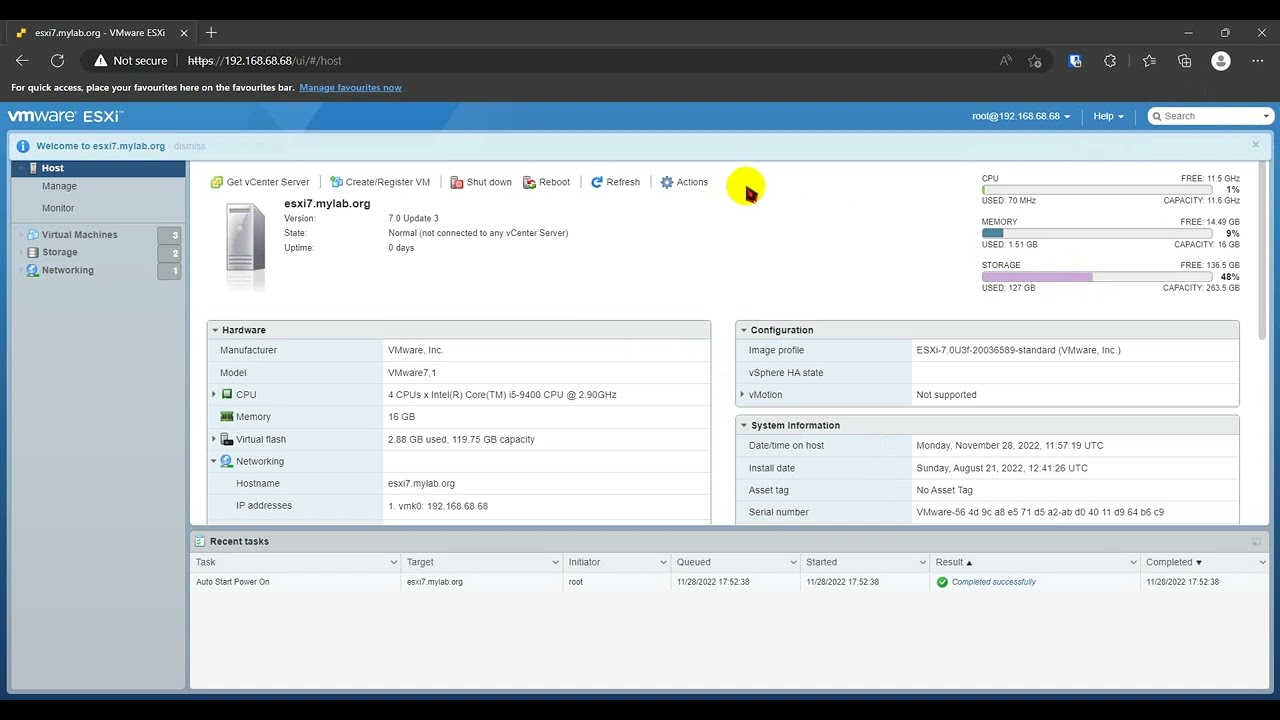Open Storage in navigator

(59, 252)
